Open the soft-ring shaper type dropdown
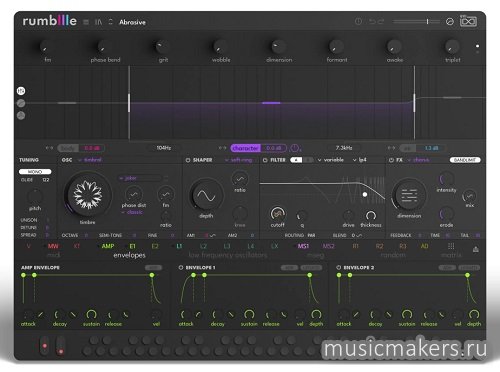The image size is (500, 372). pos(239,160)
